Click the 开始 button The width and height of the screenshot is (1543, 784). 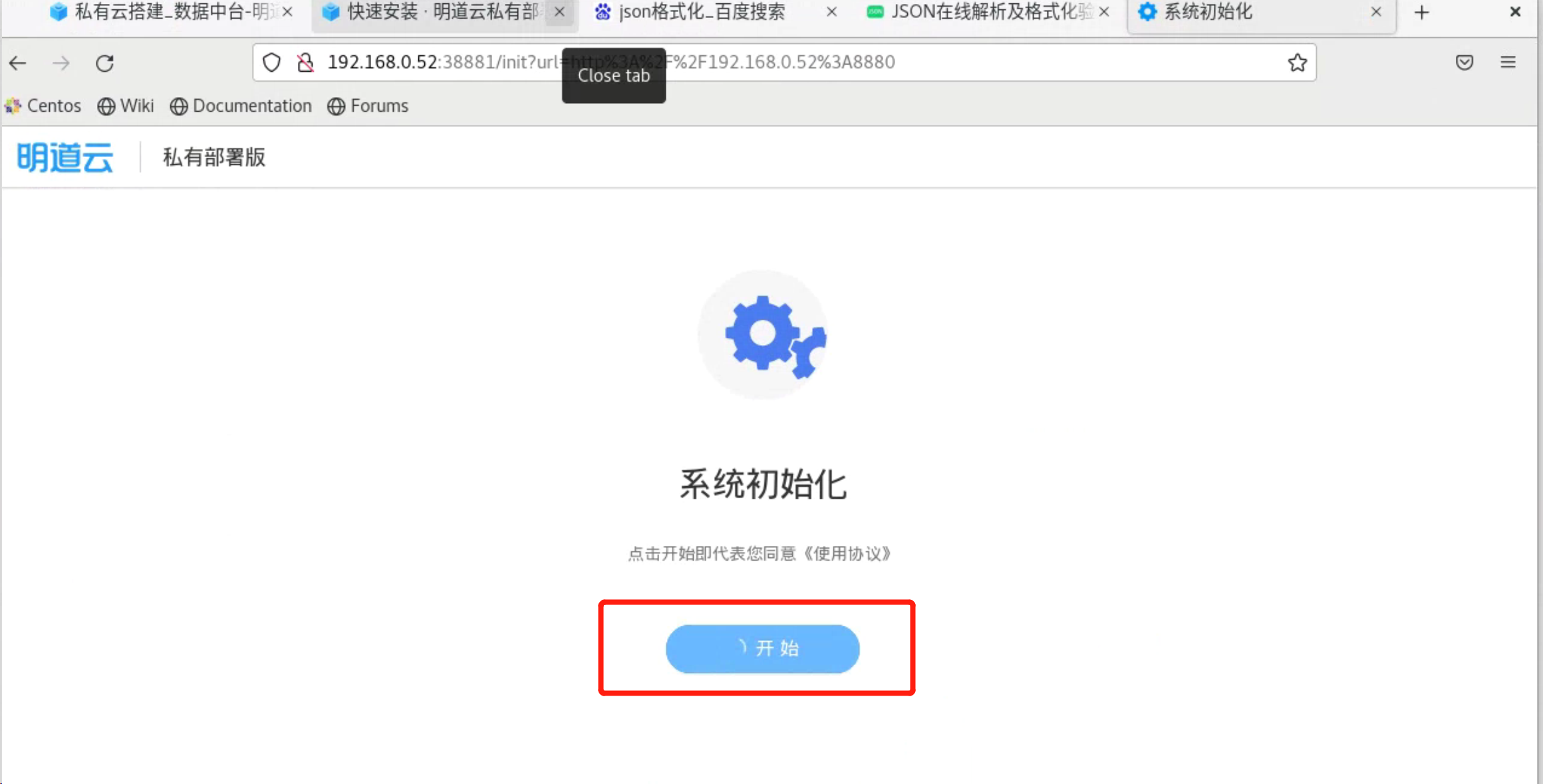click(x=762, y=648)
